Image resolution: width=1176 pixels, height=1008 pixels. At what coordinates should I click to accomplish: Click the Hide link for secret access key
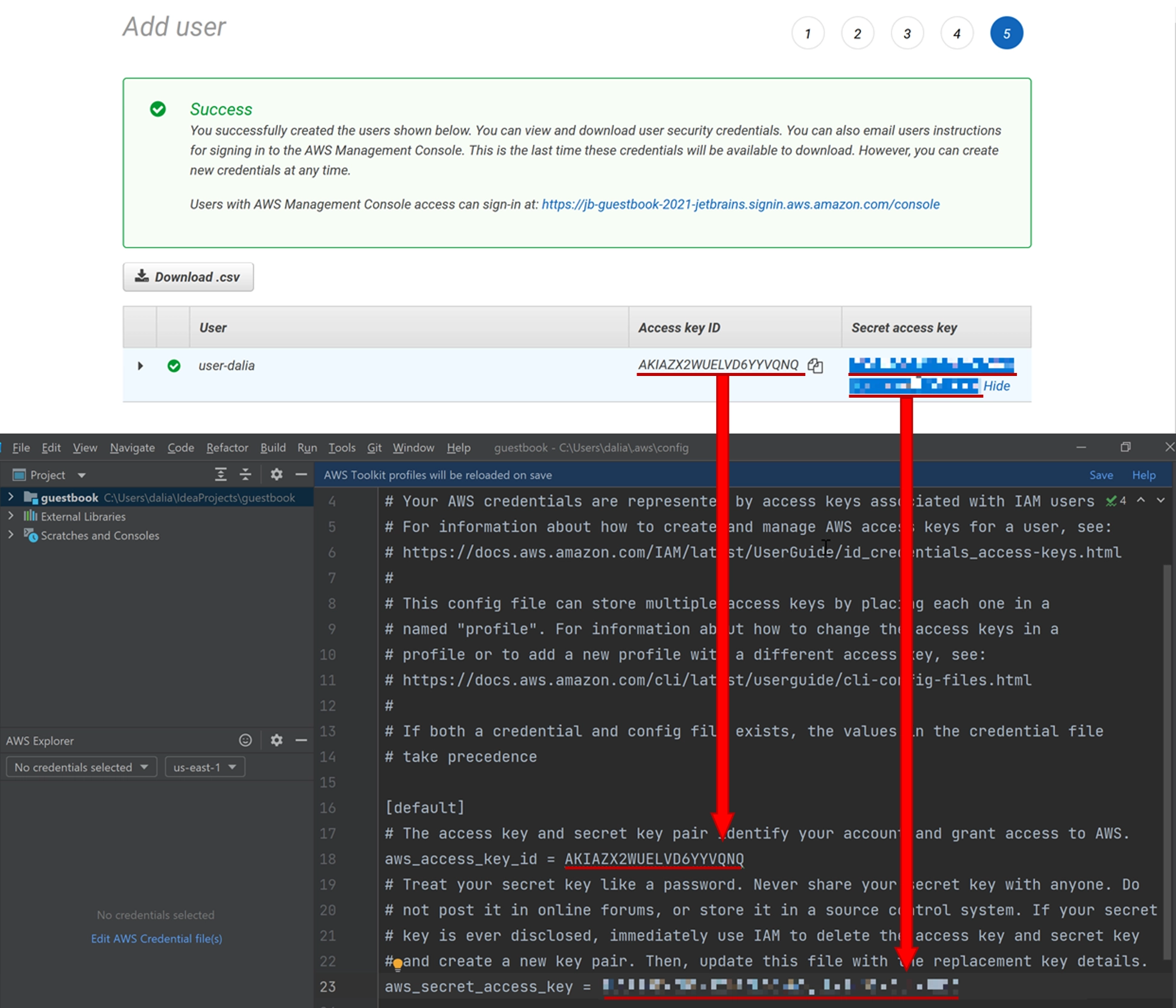point(994,385)
